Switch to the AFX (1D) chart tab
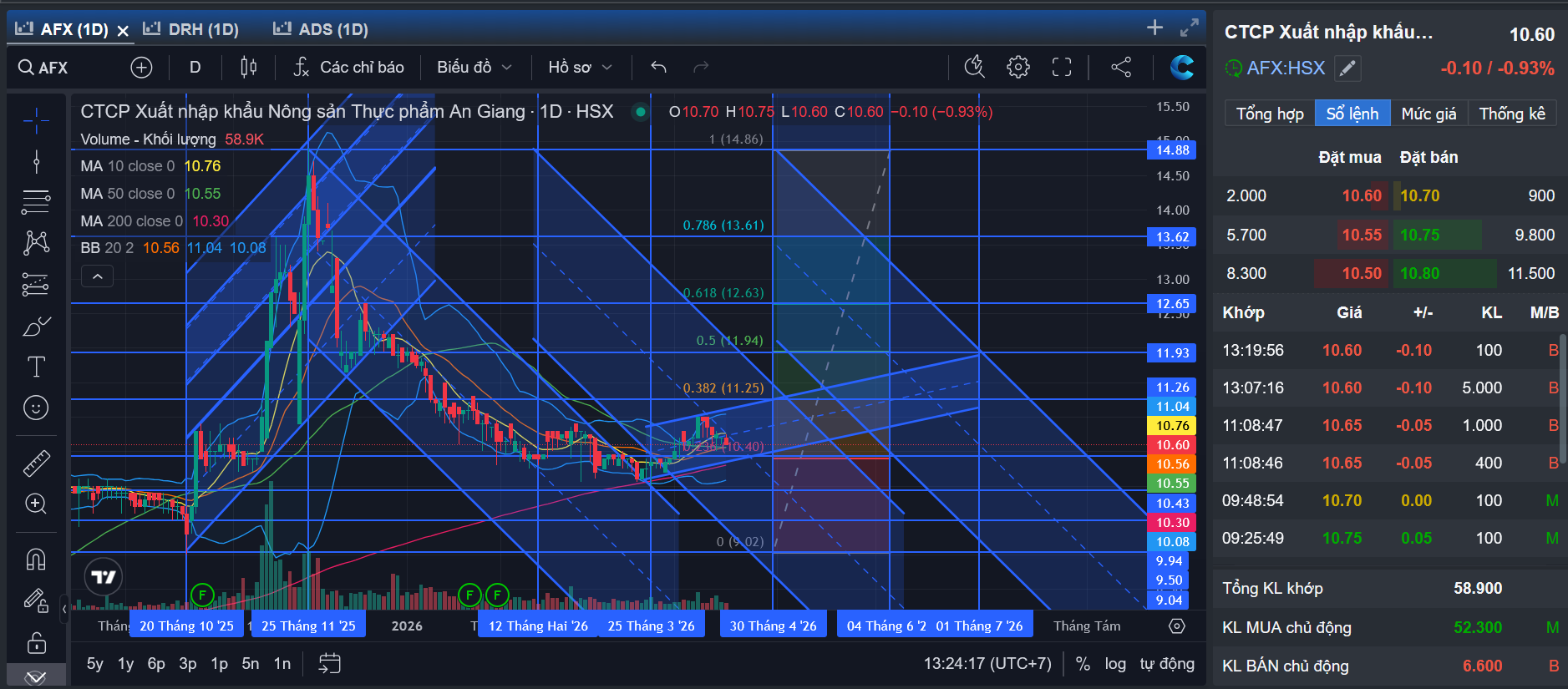This screenshot has height=689, width=1568. point(74,29)
